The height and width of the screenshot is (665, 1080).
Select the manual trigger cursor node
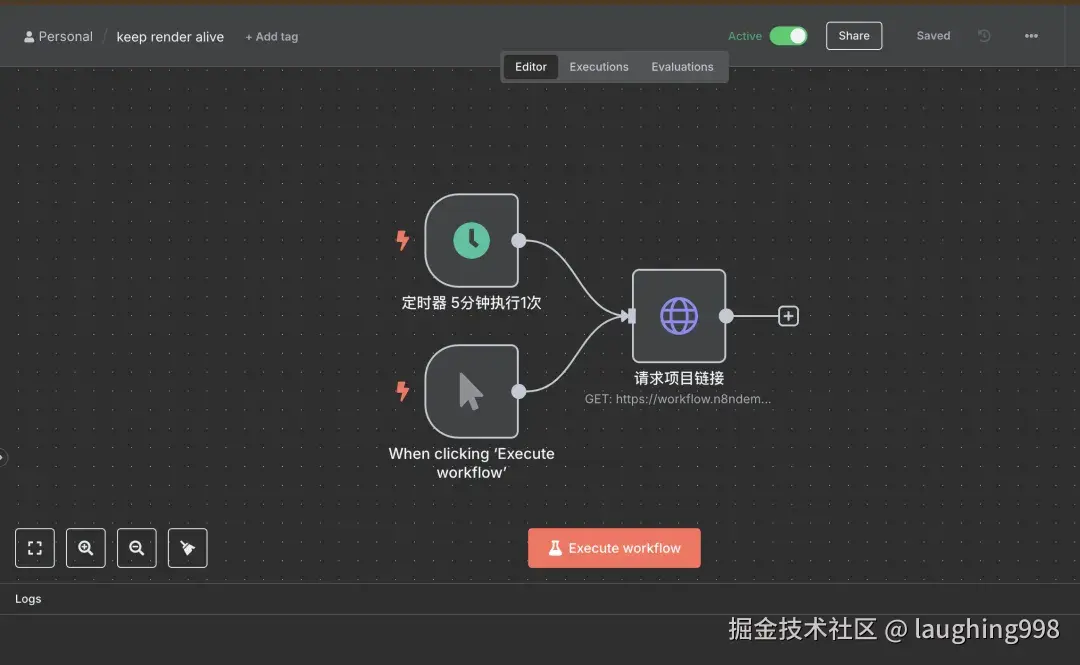coord(471,391)
